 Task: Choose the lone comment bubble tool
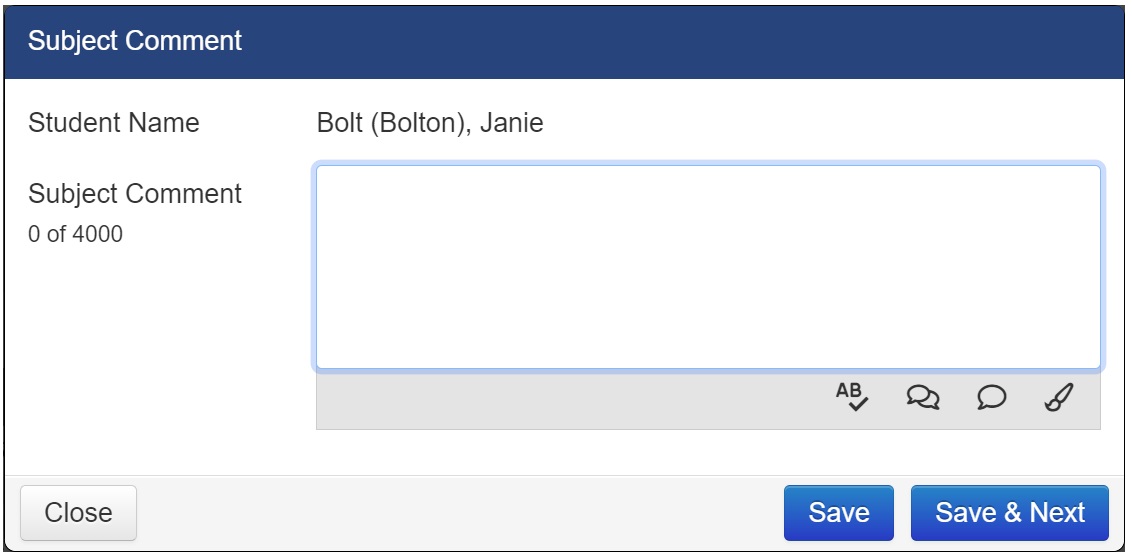990,398
